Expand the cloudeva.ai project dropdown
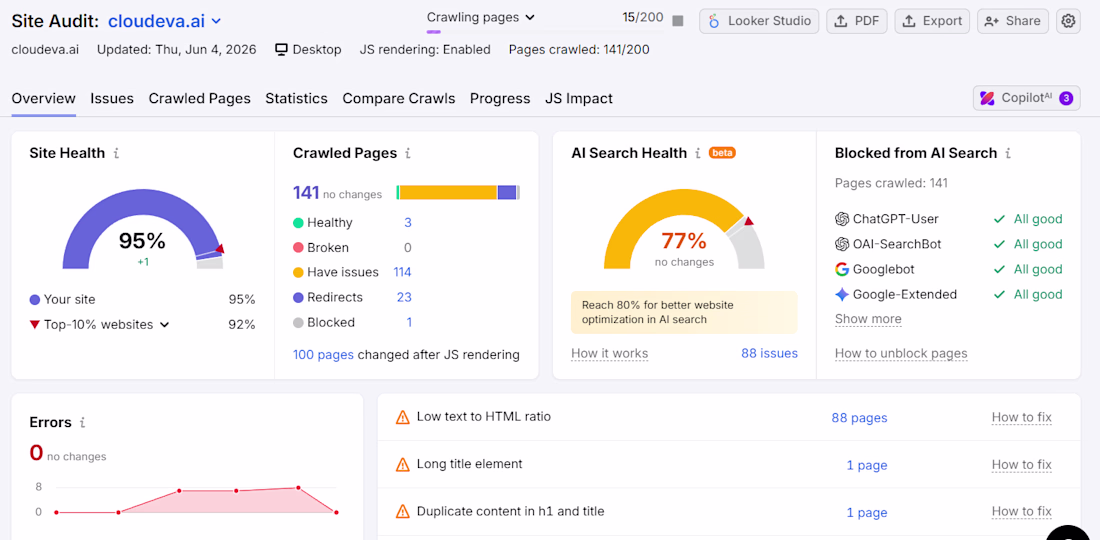The height and width of the screenshot is (540, 1100). pyautogui.click(x=216, y=21)
